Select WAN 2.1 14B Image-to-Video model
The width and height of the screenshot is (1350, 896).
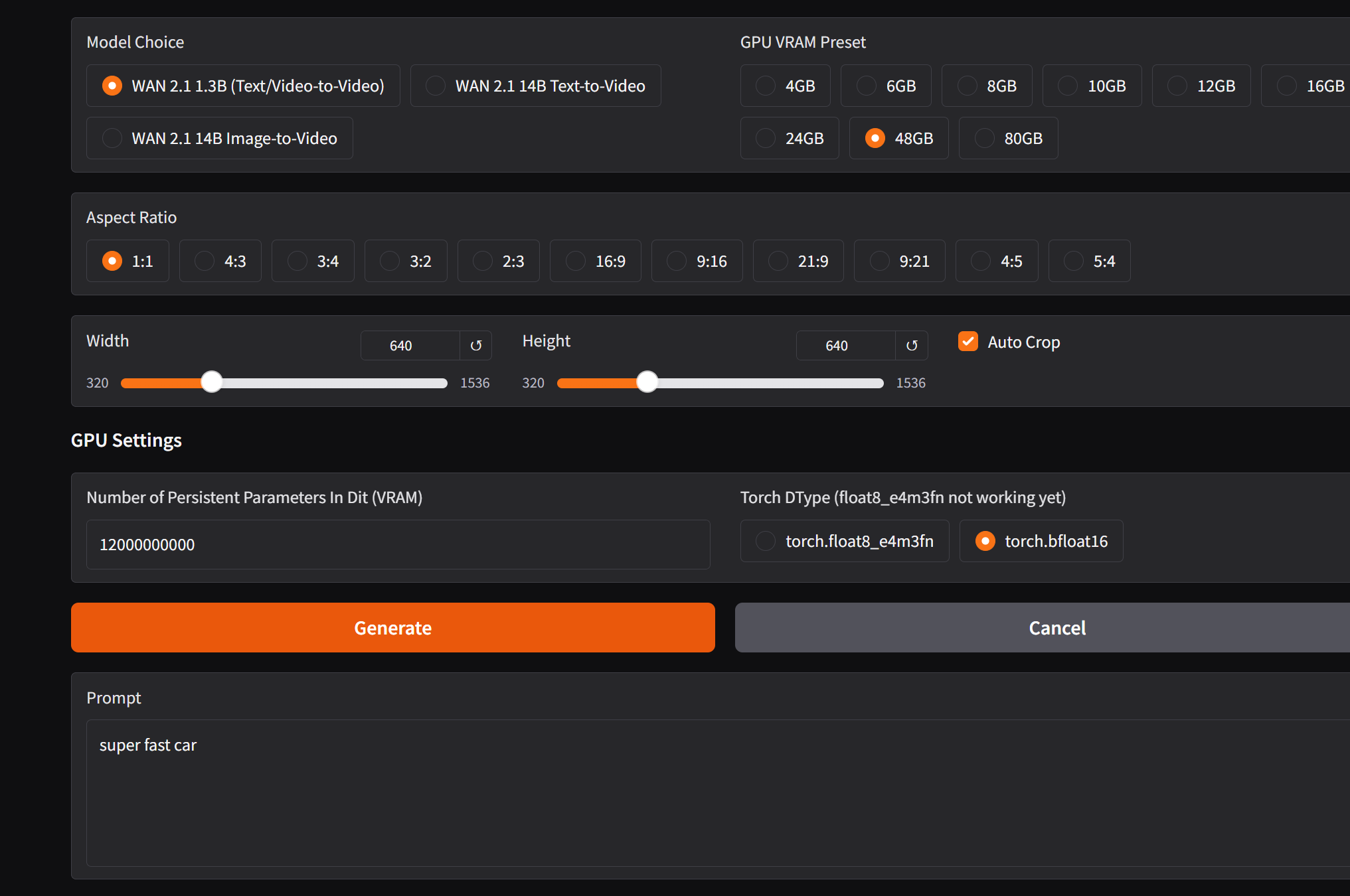[x=112, y=138]
